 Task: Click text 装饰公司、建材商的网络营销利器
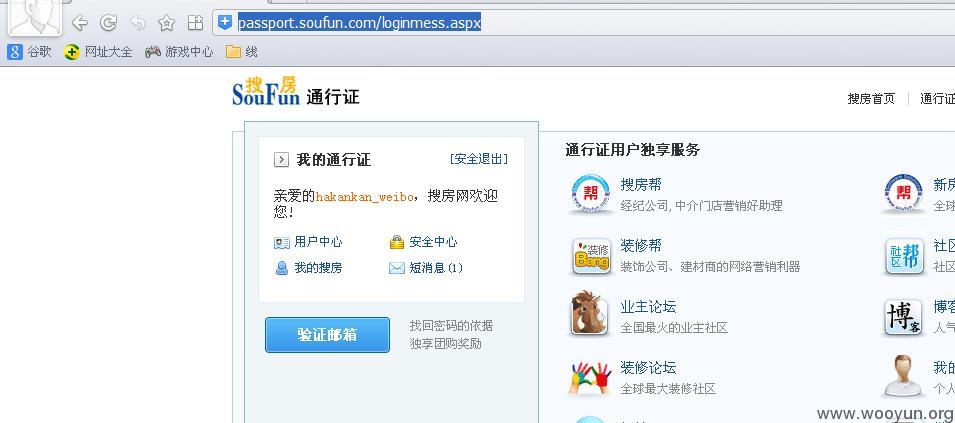pos(710,267)
